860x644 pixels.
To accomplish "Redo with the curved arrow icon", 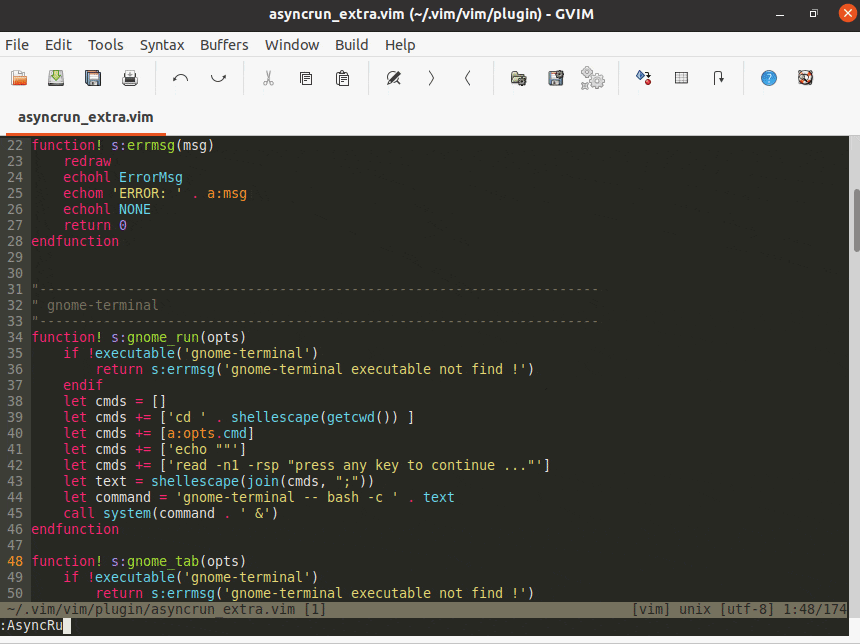I will (218, 78).
